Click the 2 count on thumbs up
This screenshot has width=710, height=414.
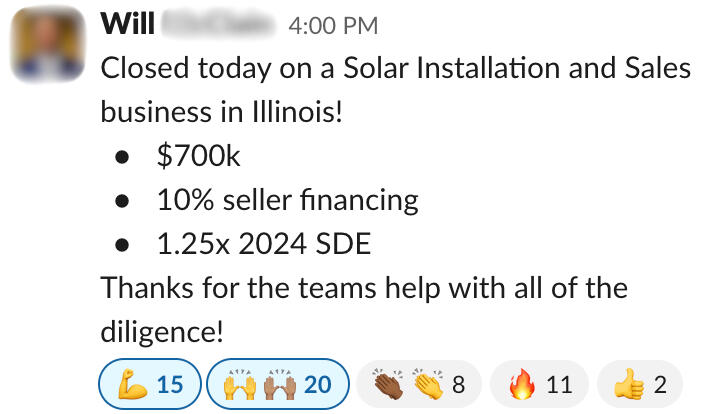point(660,384)
